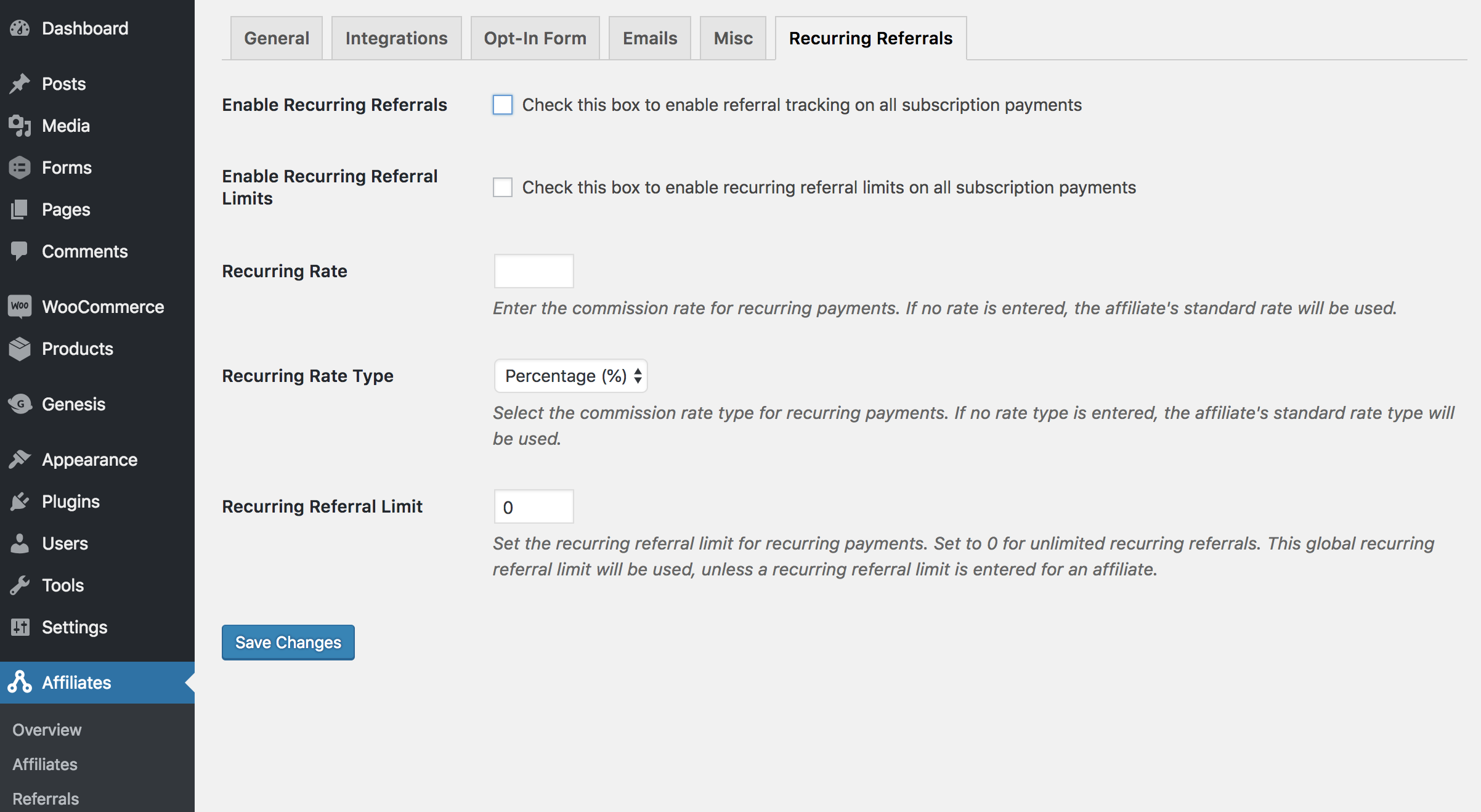Click the Plugins plug icon
The height and width of the screenshot is (812, 1481).
click(x=20, y=501)
